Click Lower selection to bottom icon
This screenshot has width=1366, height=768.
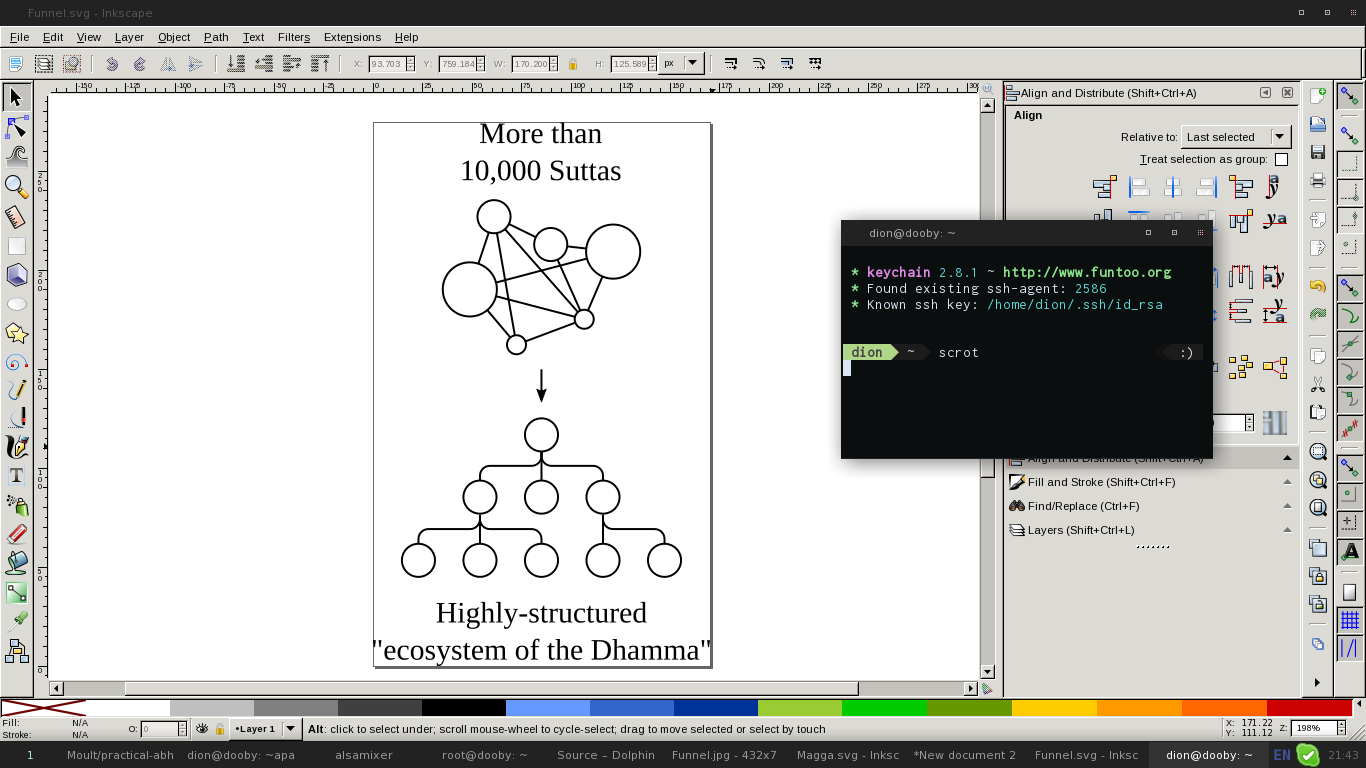[236, 64]
